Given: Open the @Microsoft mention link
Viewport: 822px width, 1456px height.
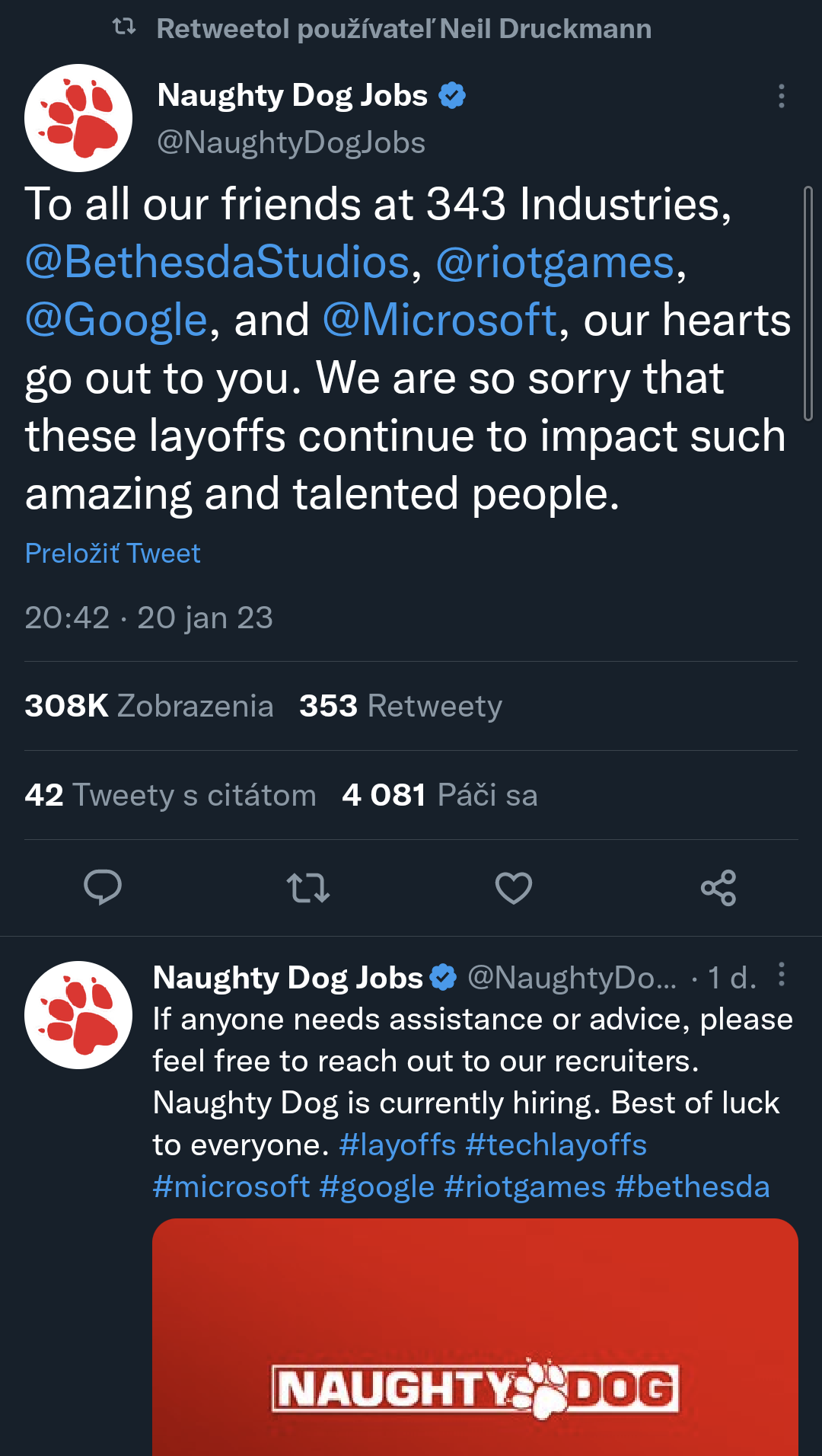Looking at the screenshot, I should pos(440,320).
